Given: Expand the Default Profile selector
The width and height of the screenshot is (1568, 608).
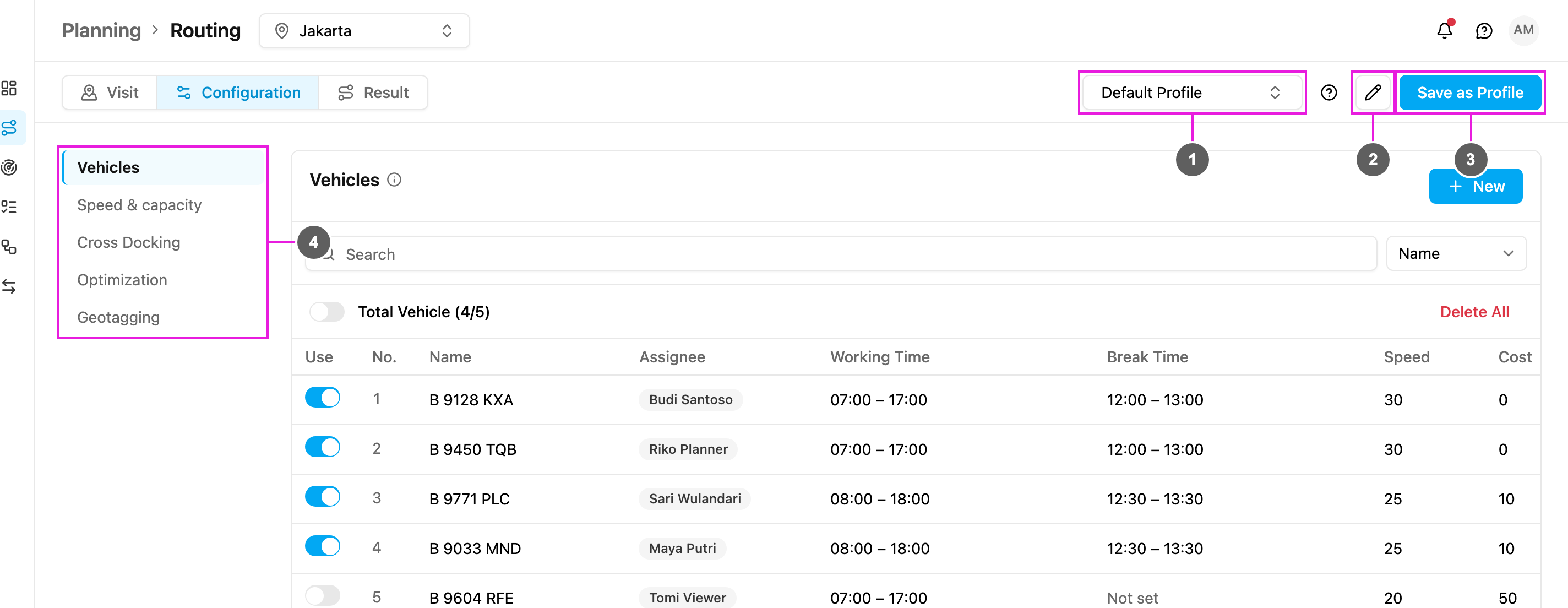Looking at the screenshot, I should pos(1192,93).
